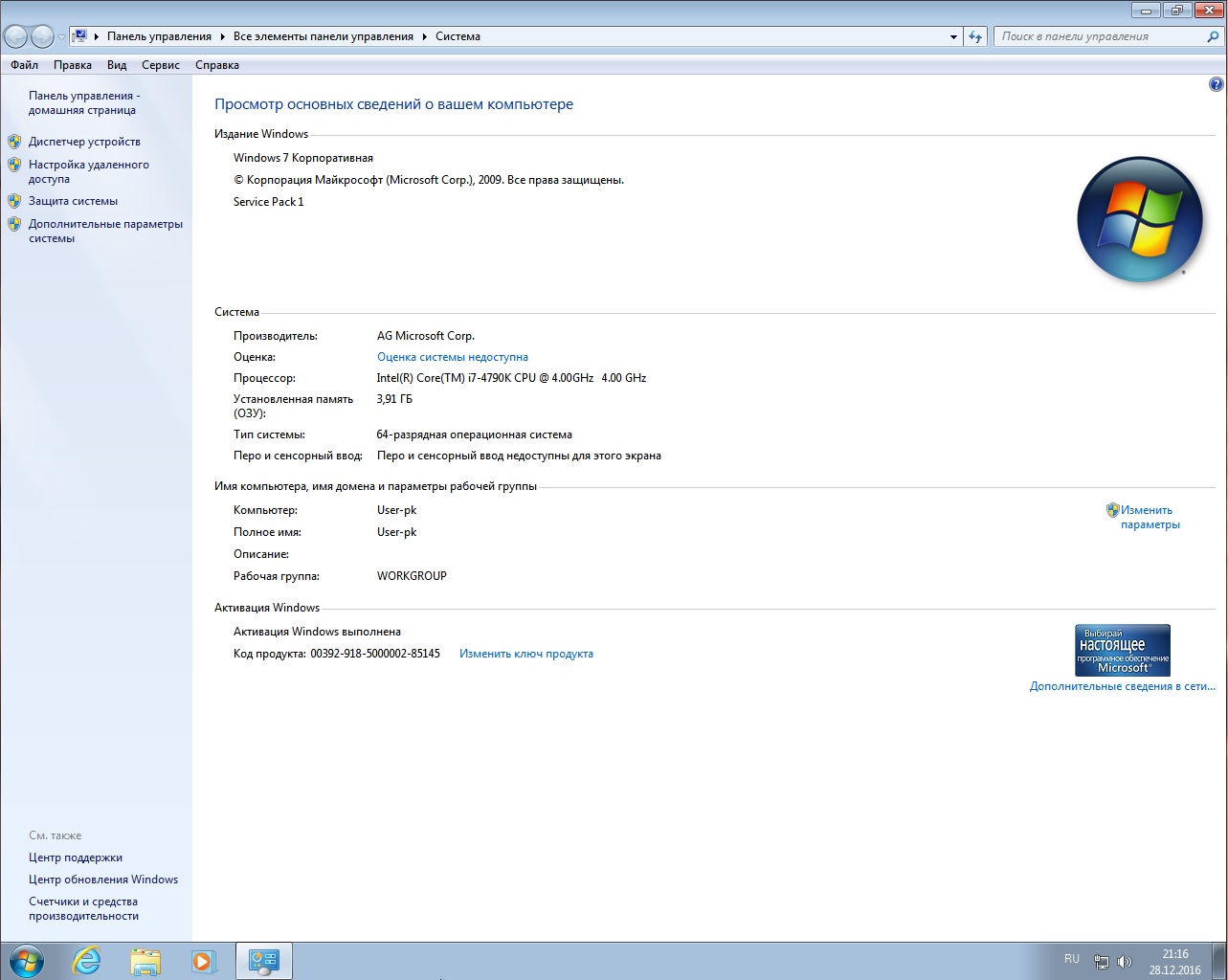
Task: Click the network tray icon
Action: (1102, 962)
